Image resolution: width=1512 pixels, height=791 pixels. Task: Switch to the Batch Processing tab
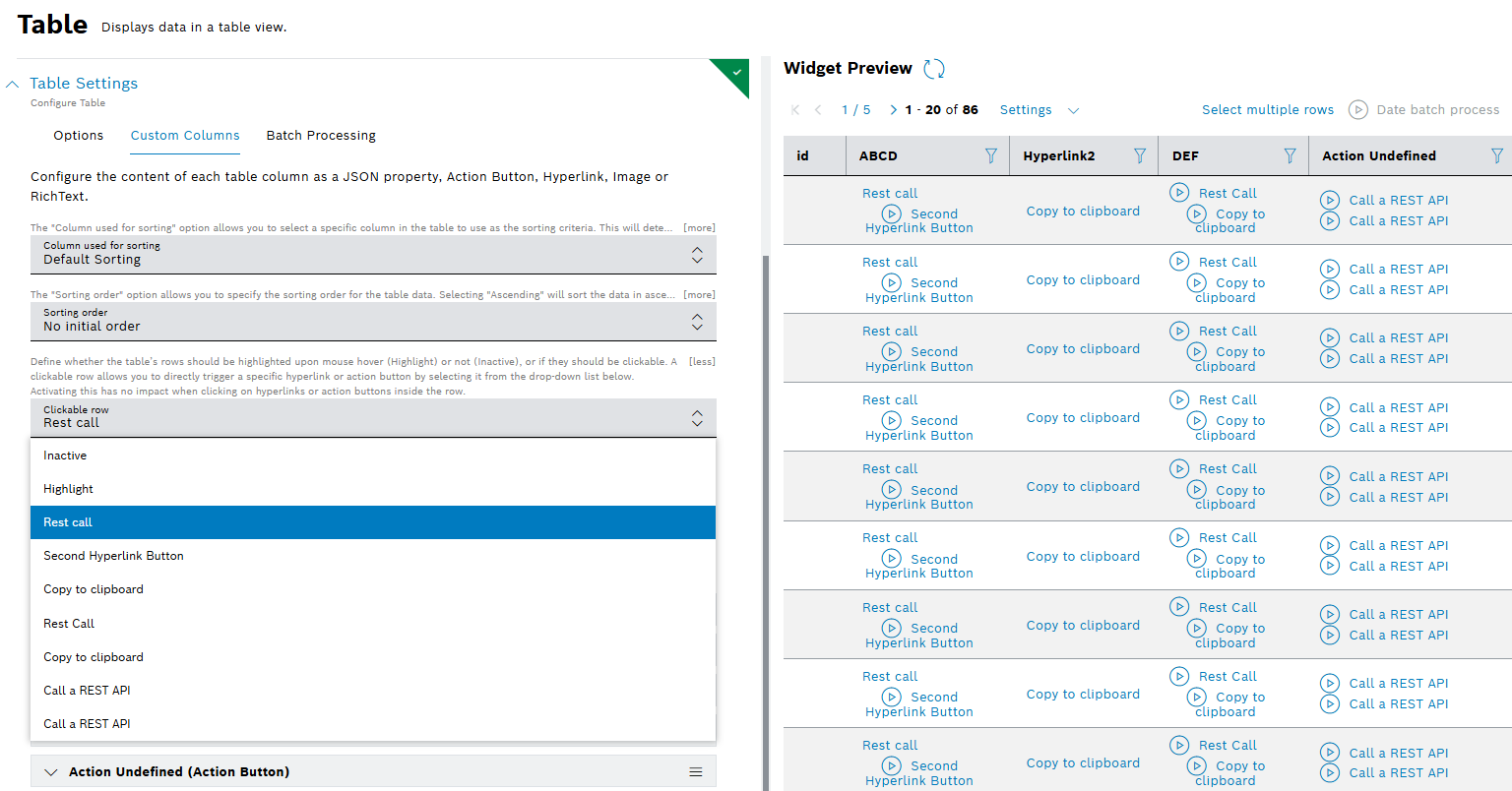pos(321,136)
